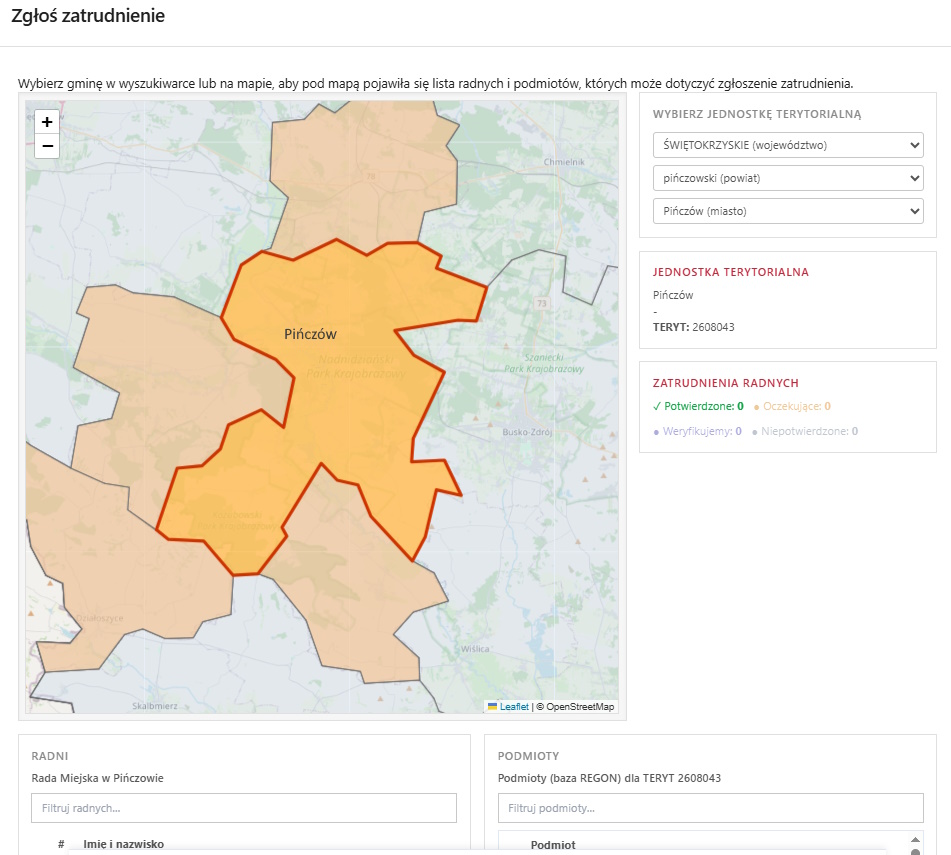Focus the Filtruj podmioty input field

point(710,808)
